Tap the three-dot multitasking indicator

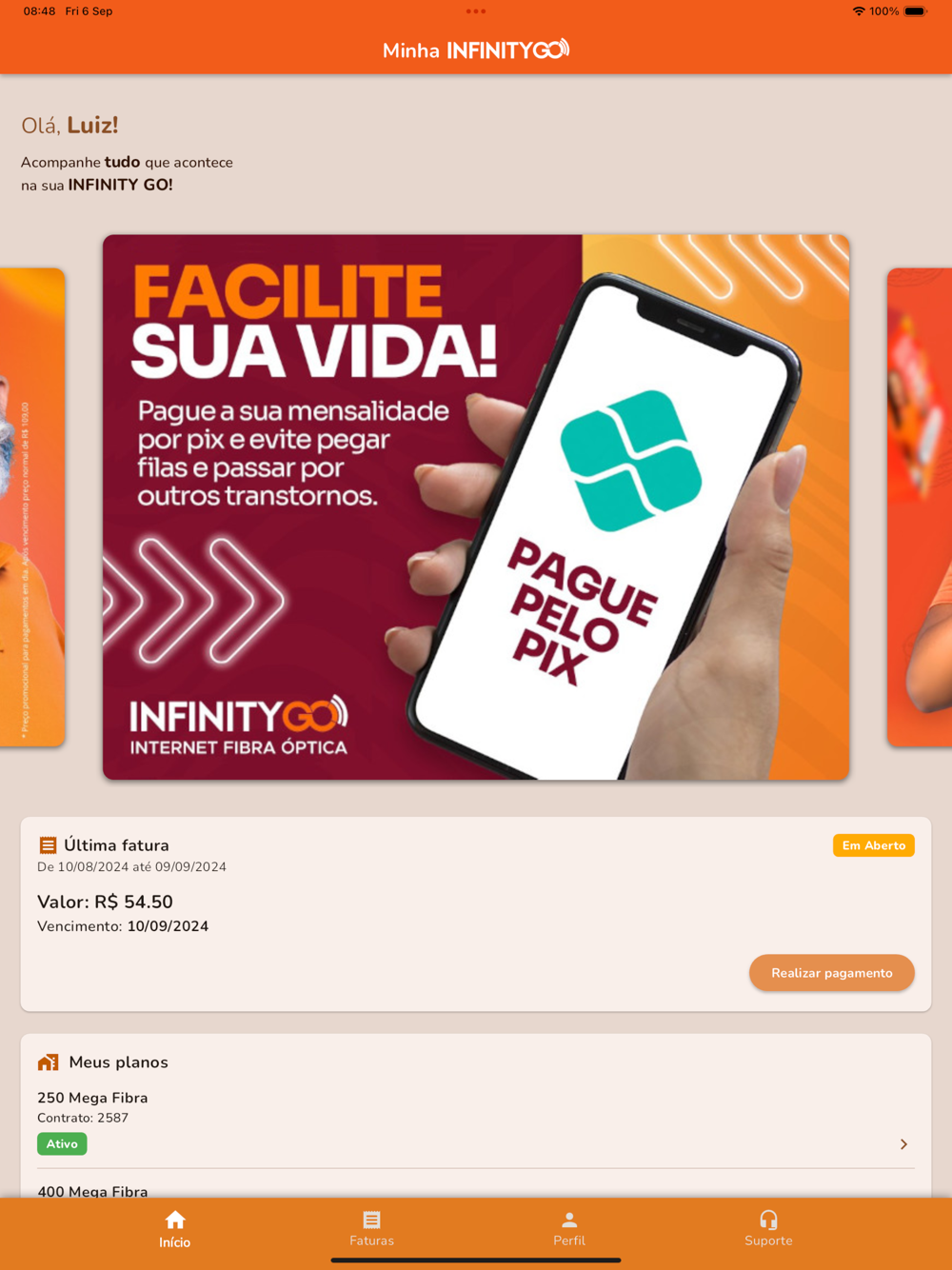point(476,11)
